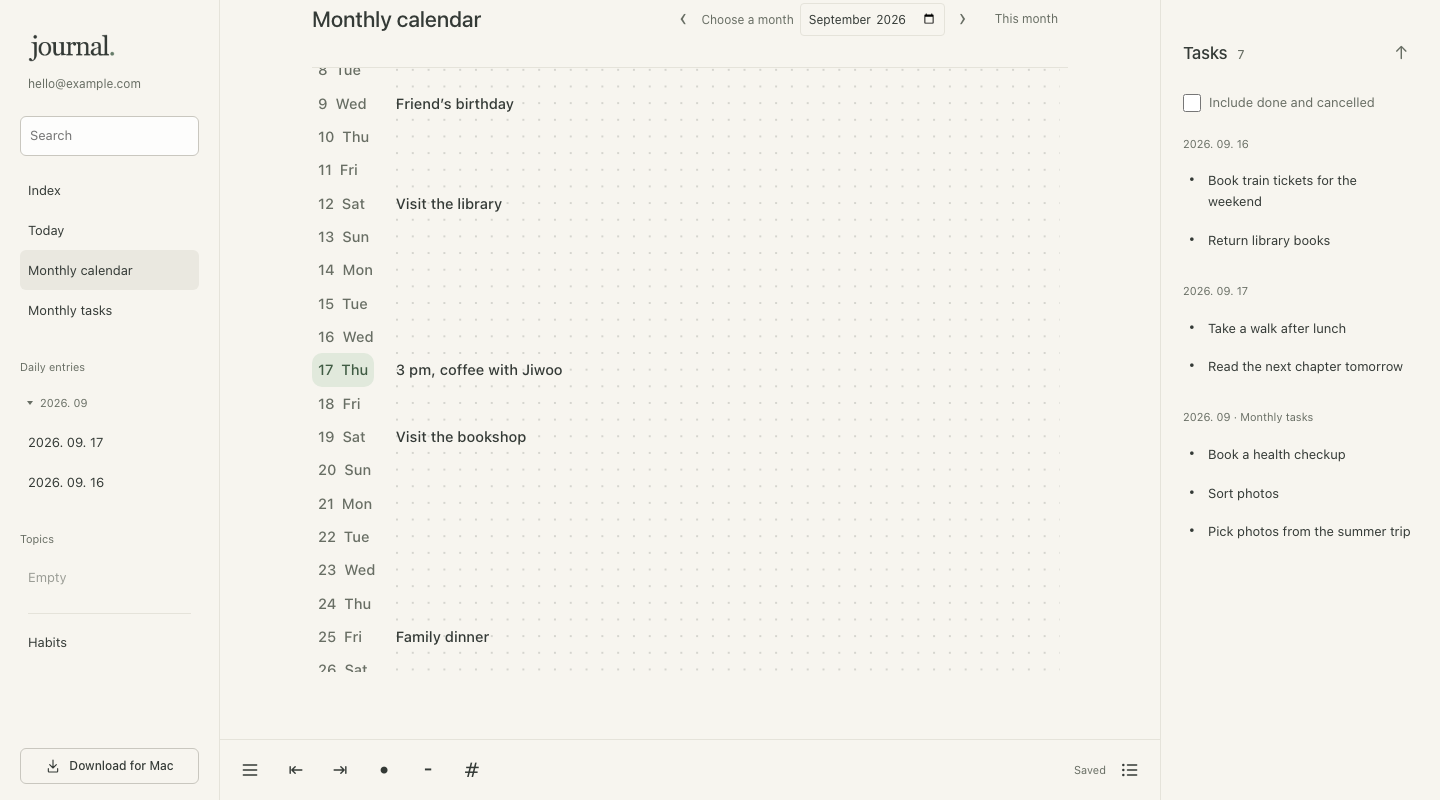Open the Today page
Viewport: 1440px width, 800px height.
tap(109, 230)
